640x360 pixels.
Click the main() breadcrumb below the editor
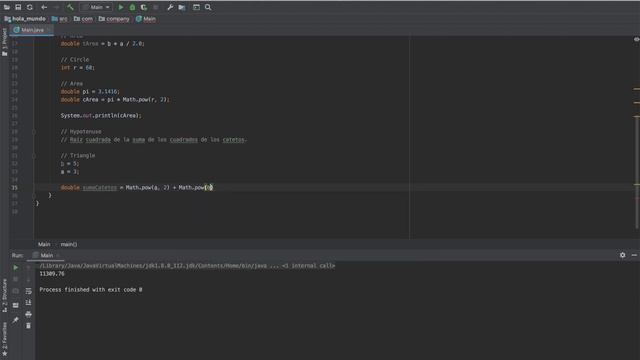69,244
